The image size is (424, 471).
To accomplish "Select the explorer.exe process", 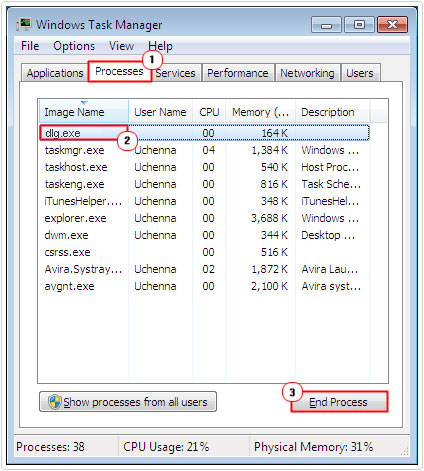I will [x=204, y=218].
